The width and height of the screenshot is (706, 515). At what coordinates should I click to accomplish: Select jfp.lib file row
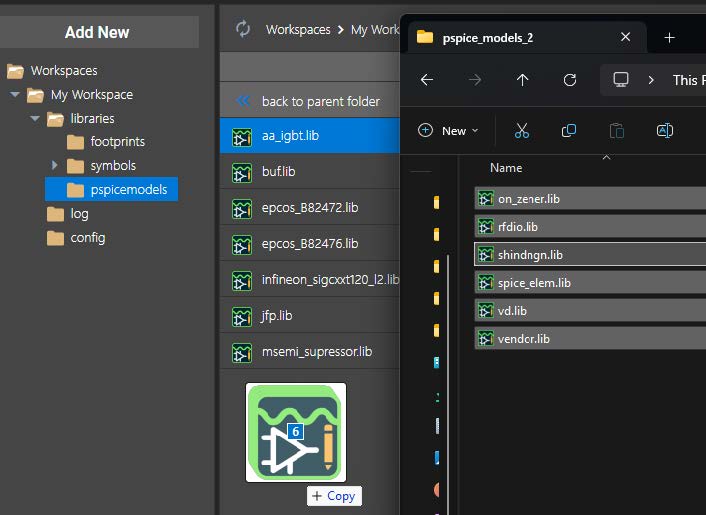tap(310, 316)
